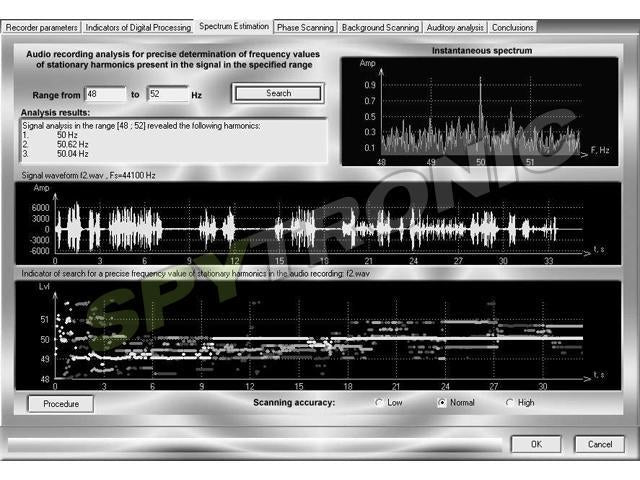Select the 50.62 Hz harmonic result
Image resolution: width=640 pixels, height=480 pixels.
[x=56, y=144]
